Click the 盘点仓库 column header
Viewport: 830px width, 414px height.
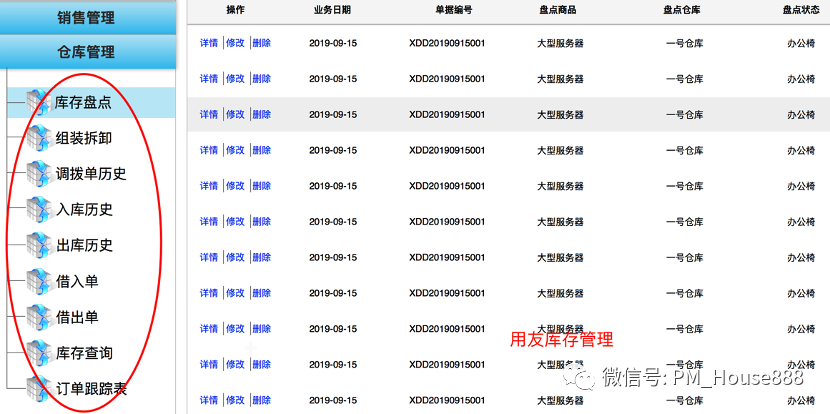(x=687, y=9)
